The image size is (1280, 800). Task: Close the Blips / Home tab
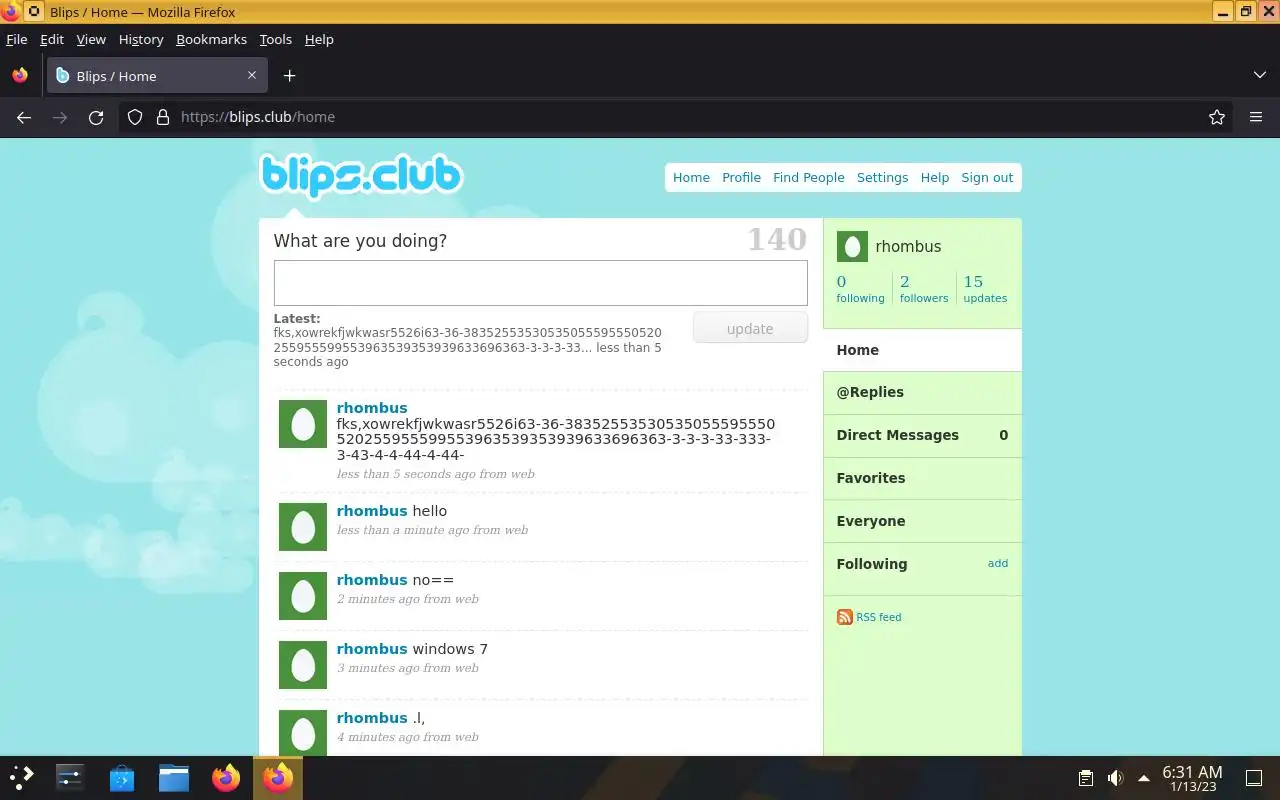252,75
